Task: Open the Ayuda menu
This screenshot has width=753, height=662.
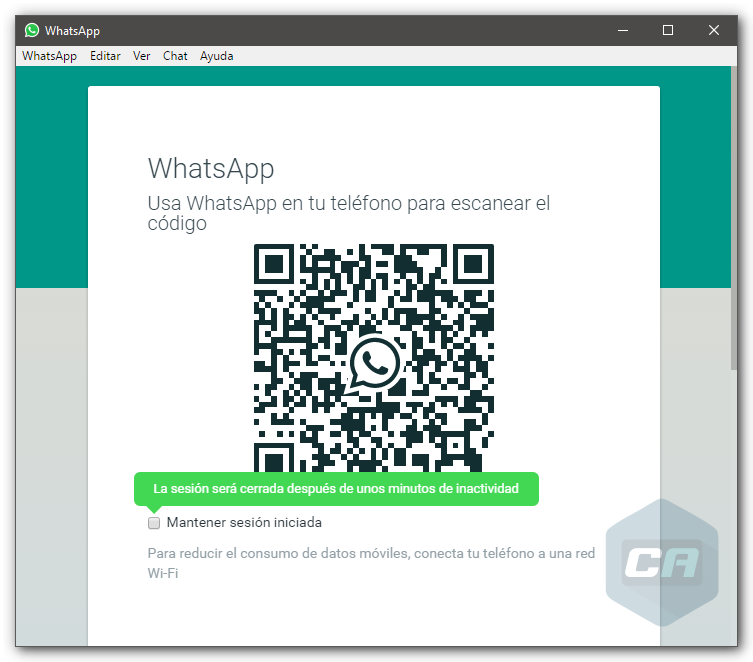Action: coord(217,56)
